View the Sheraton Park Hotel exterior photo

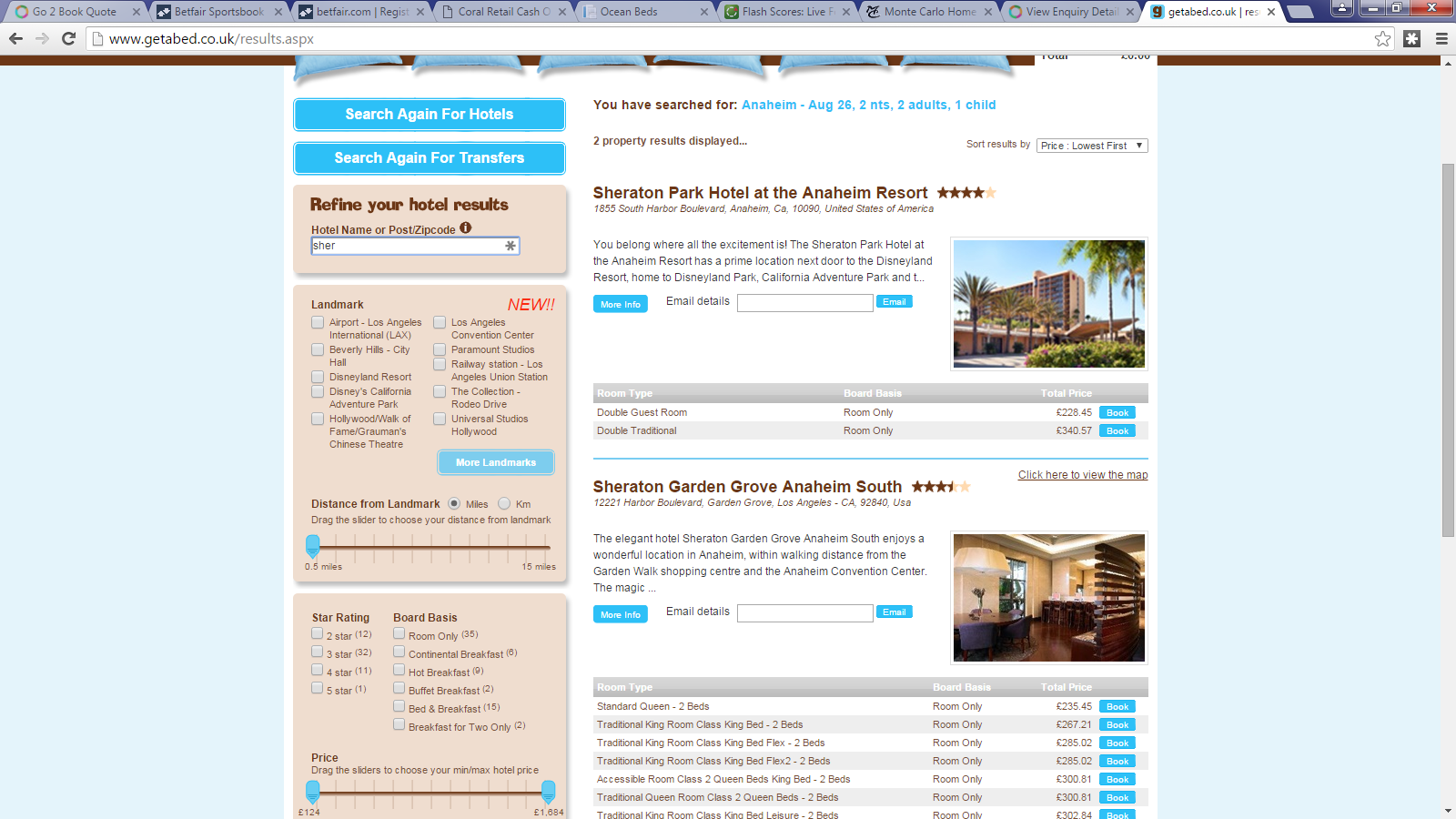coord(1049,304)
